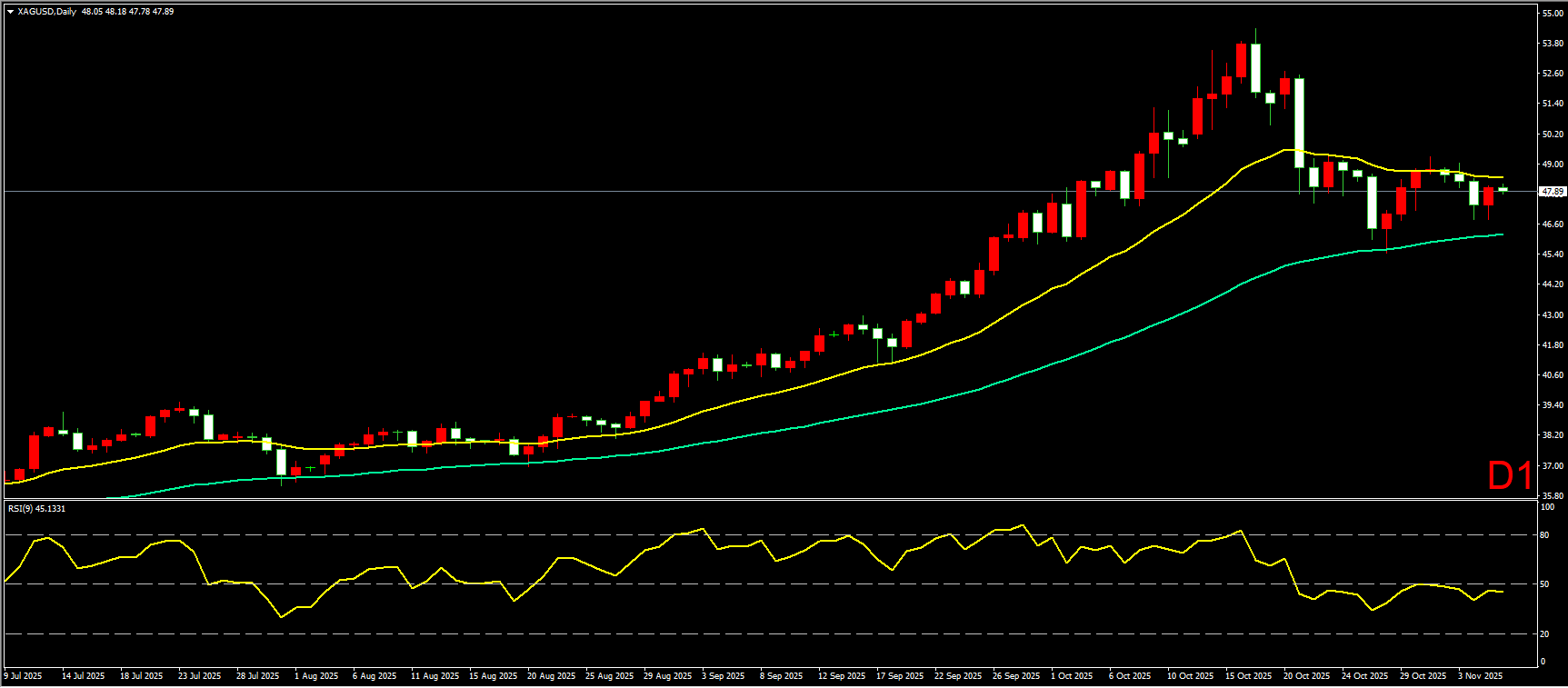Screen dimensions: 1568x688
Task: Select the RSI(9) indicator label
Action: point(36,509)
